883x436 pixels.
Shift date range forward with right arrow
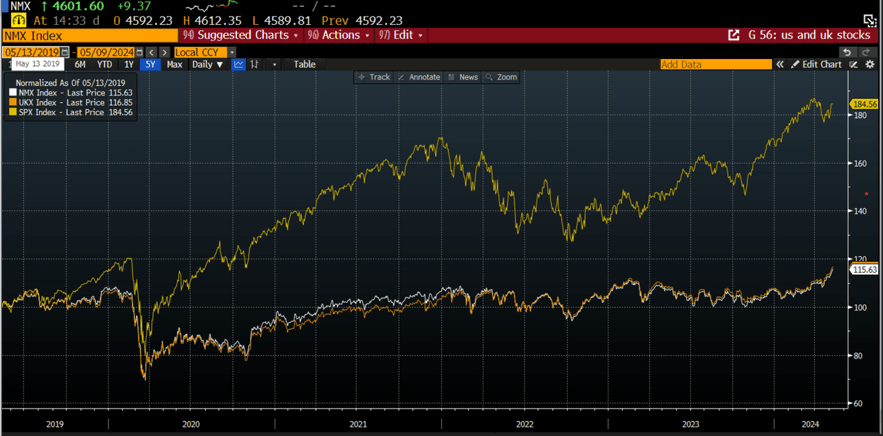tap(164, 52)
